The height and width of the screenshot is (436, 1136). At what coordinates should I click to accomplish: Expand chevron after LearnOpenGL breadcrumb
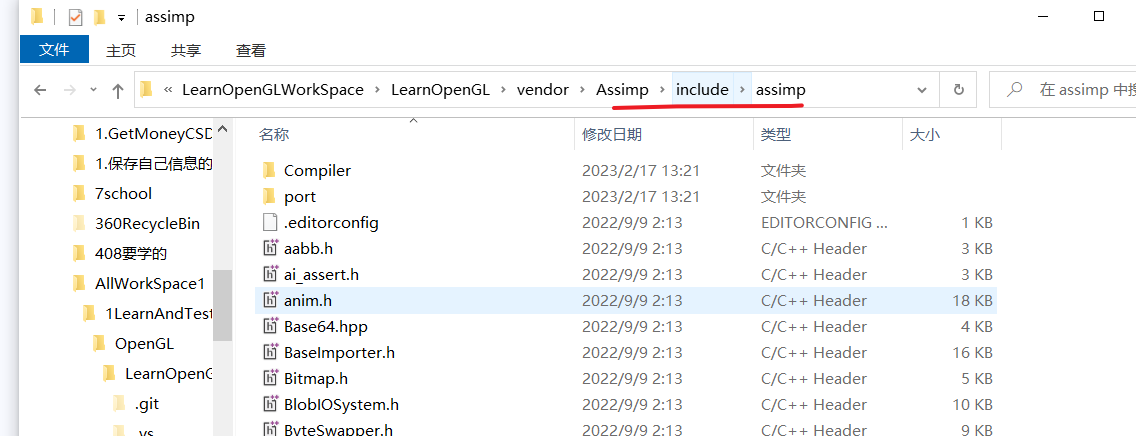(503, 90)
